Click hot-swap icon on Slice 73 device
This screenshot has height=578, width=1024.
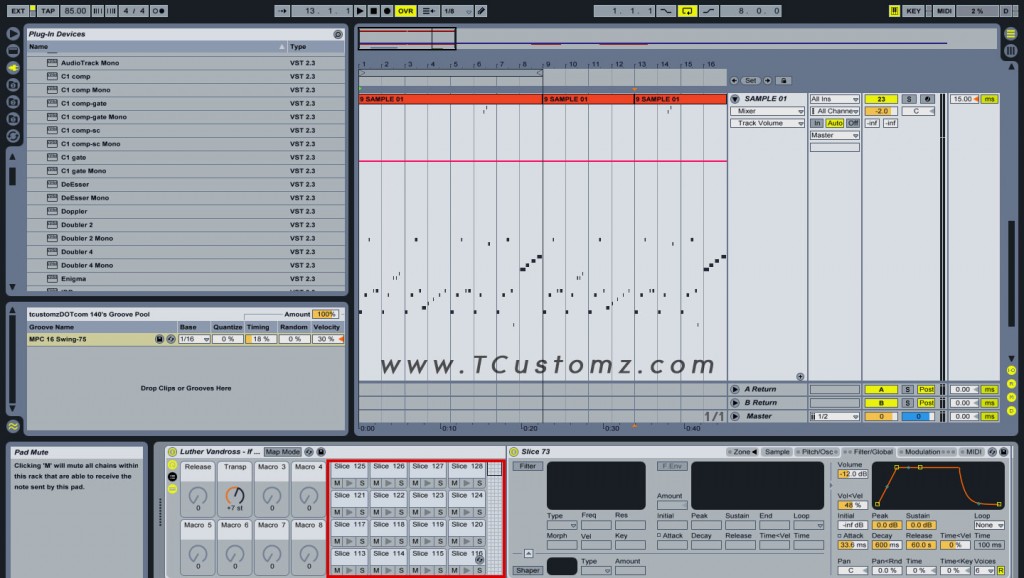coord(993,452)
